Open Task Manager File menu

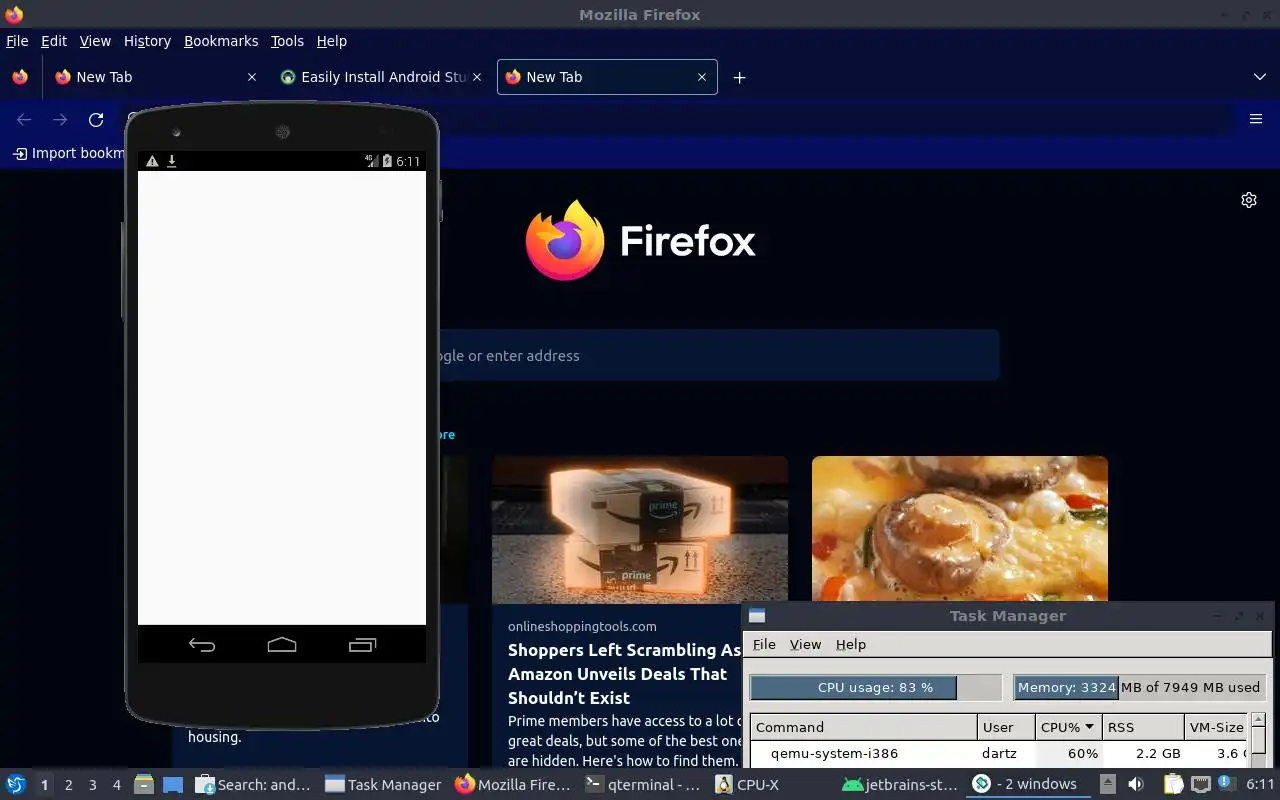(764, 645)
